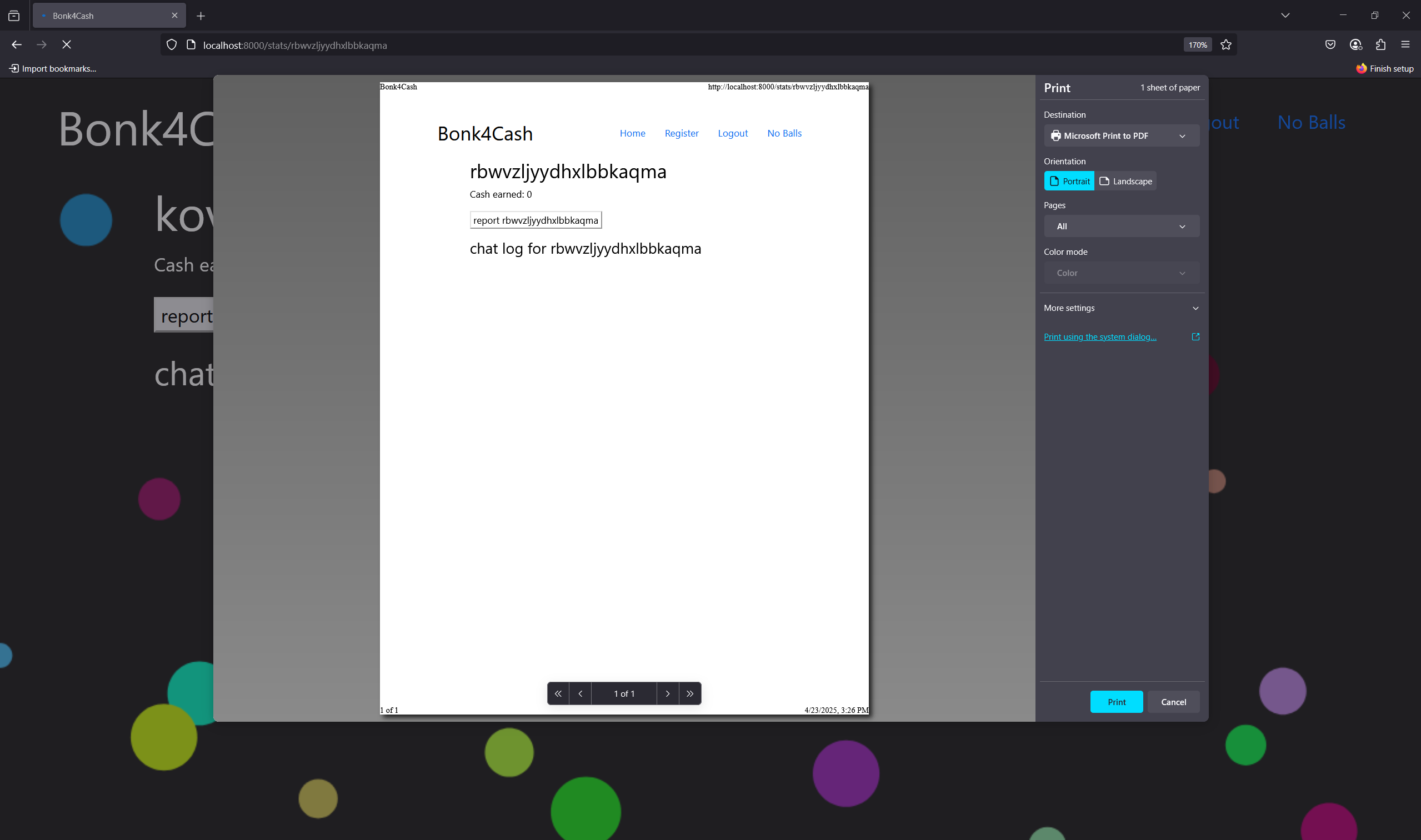Click the Print button
This screenshot has width=1421, height=840.
pyautogui.click(x=1115, y=702)
